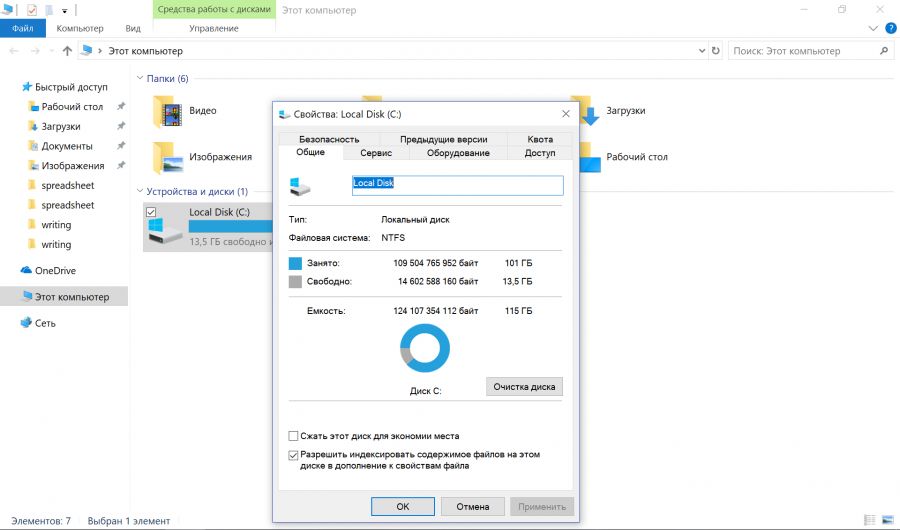Viewport: 900px width, 530px height.
Task: Open the Загрузки folder icon
Action: (590, 111)
